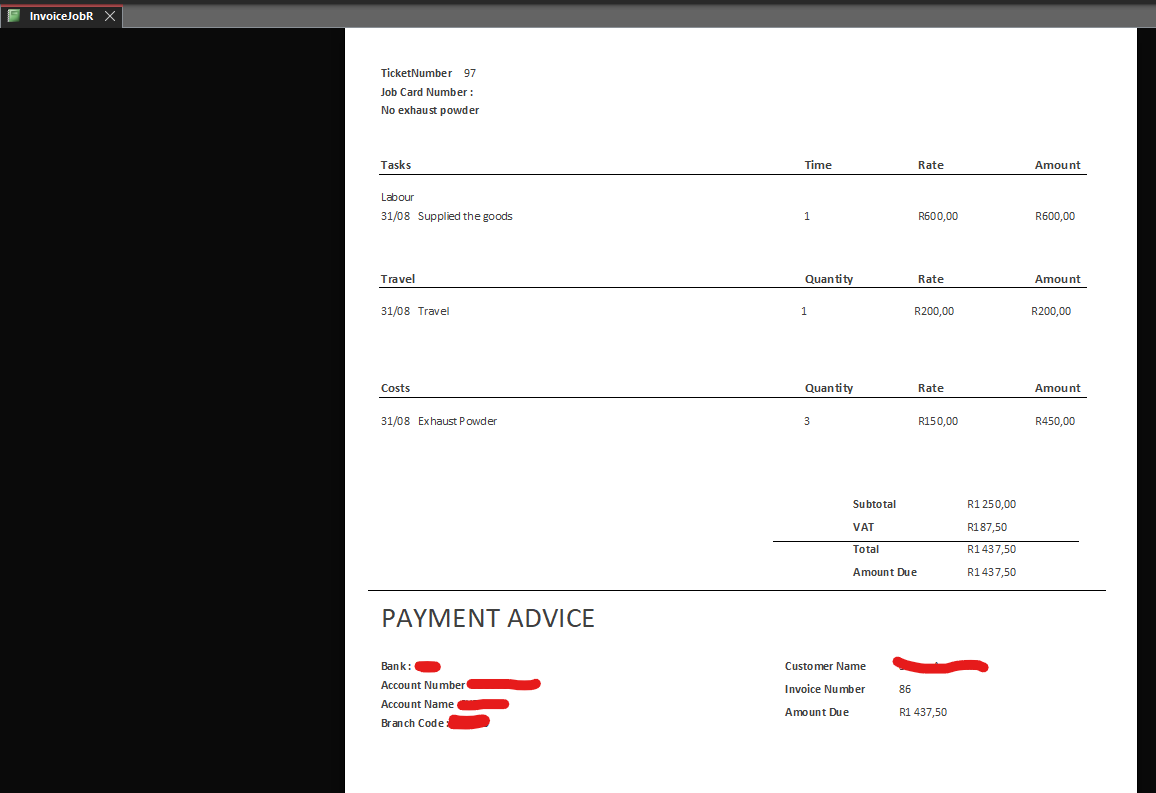
Task: Click the PAYMENT ADVICE heading
Action: 487,618
